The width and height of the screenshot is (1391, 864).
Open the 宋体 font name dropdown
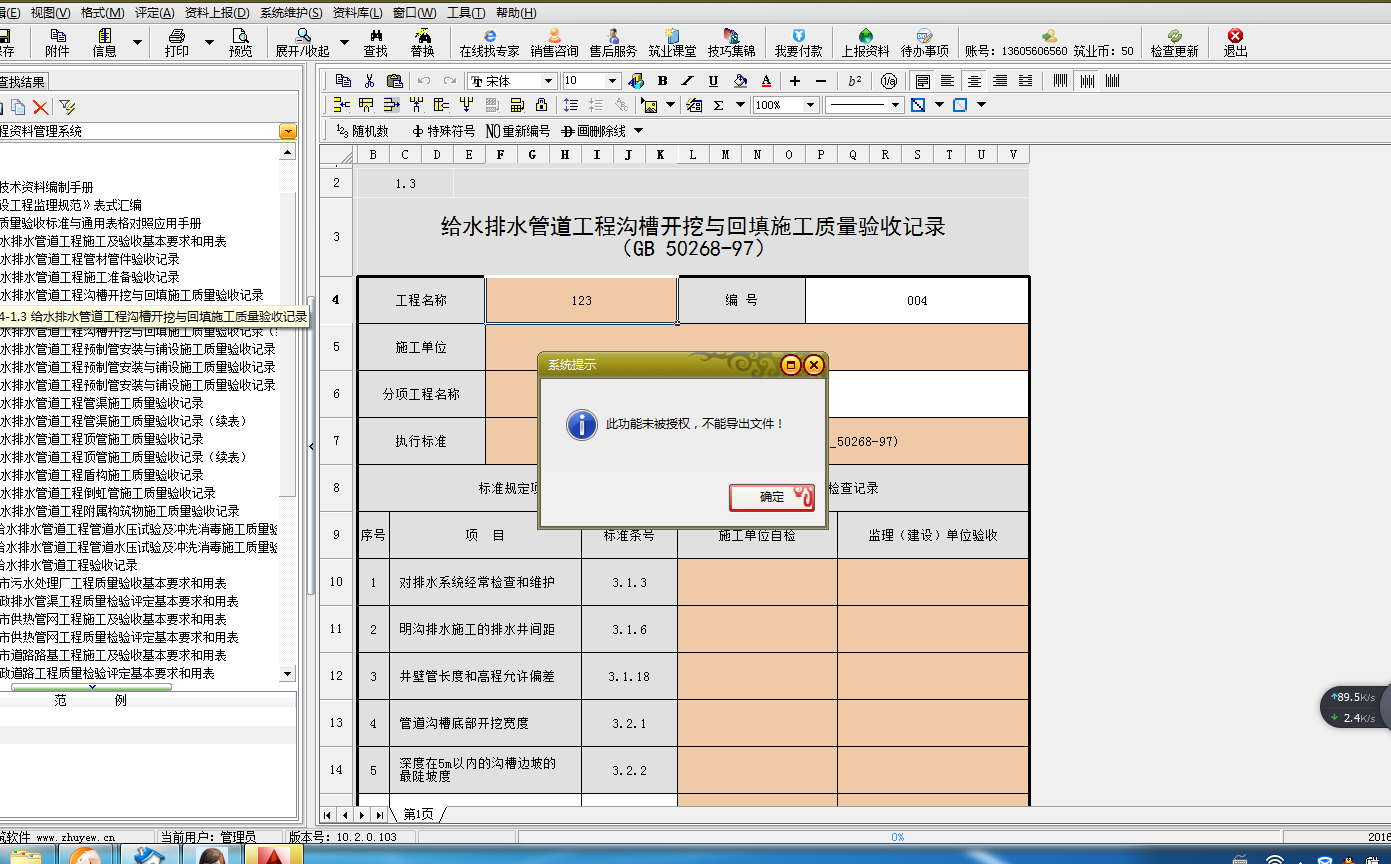pyautogui.click(x=548, y=81)
